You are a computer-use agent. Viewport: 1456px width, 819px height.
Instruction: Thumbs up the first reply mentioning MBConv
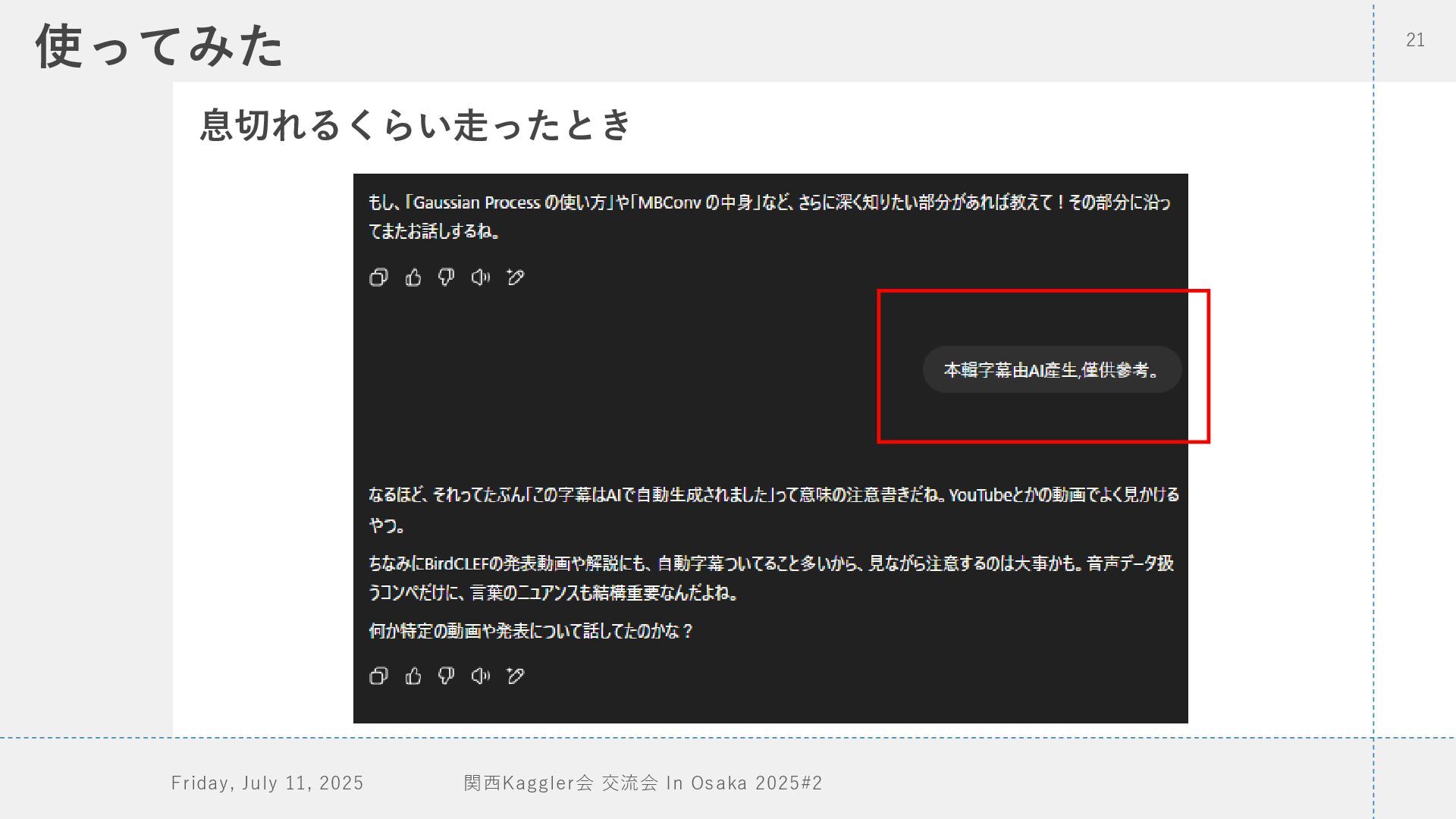click(x=413, y=278)
